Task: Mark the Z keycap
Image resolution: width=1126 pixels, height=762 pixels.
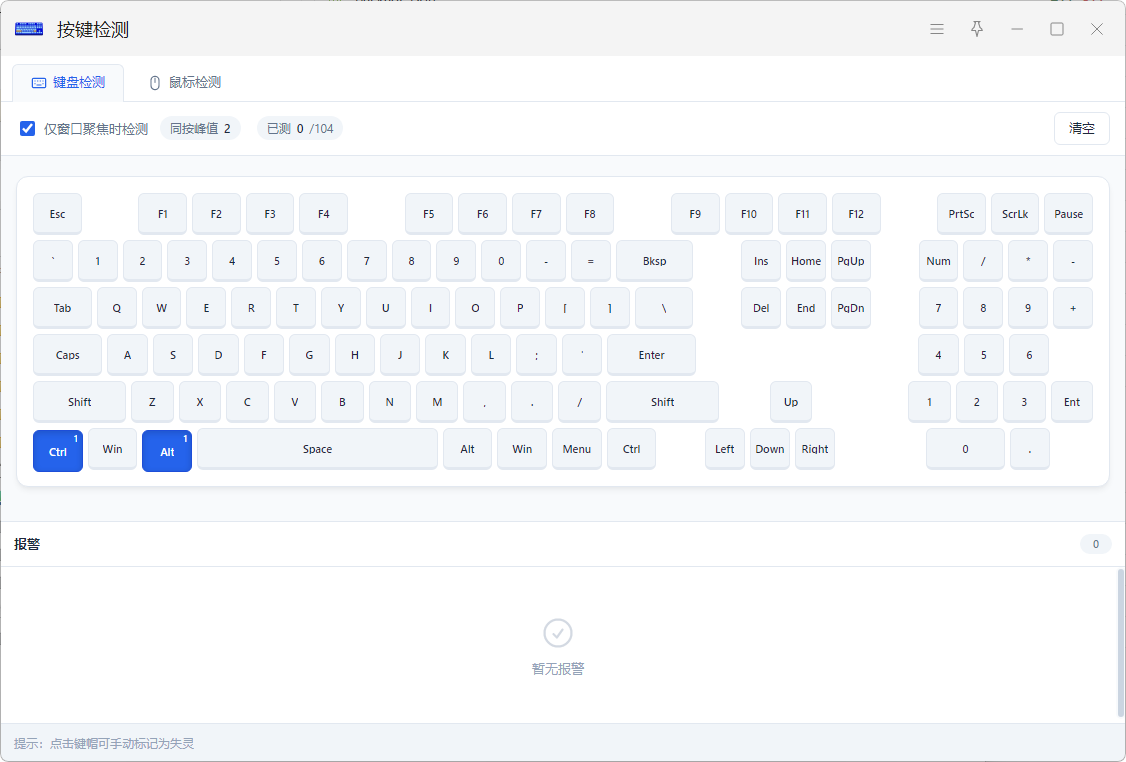Action: click(x=152, y=402)
